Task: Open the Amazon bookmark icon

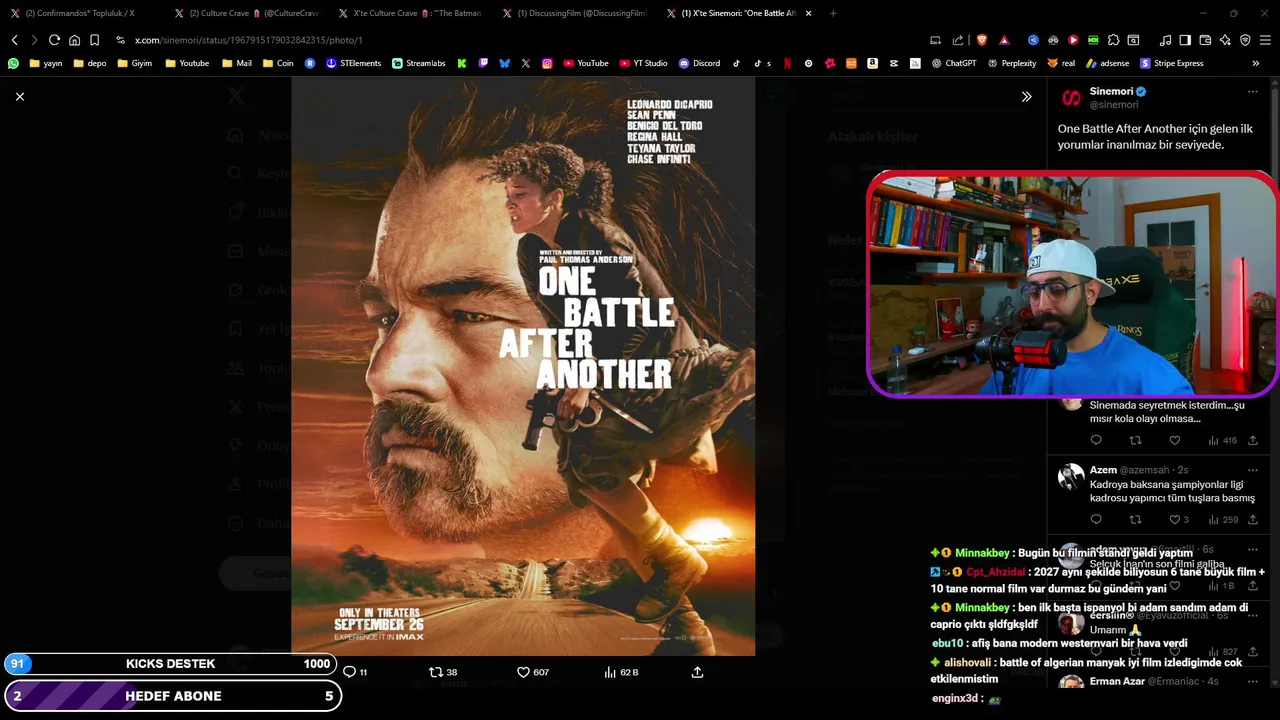Action: click(872, 63)
